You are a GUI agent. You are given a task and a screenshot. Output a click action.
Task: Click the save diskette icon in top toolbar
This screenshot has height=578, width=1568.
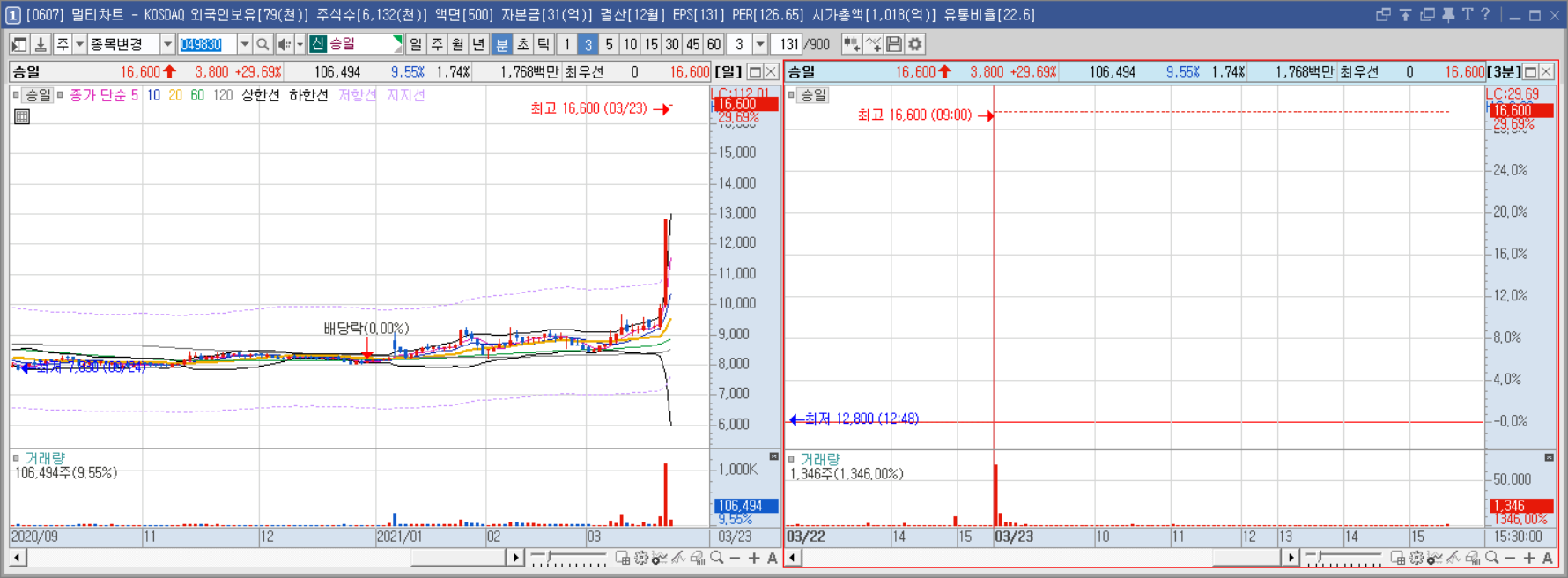[894, 44]
